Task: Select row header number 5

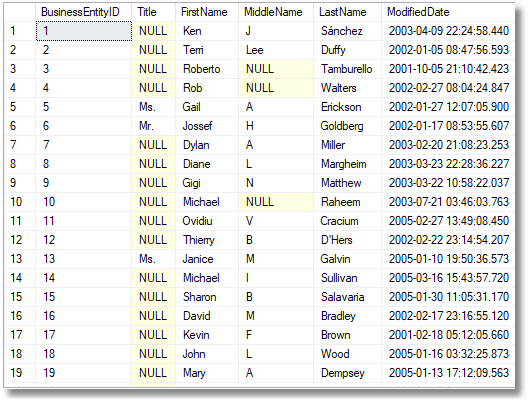Action: tap(20, 107)
